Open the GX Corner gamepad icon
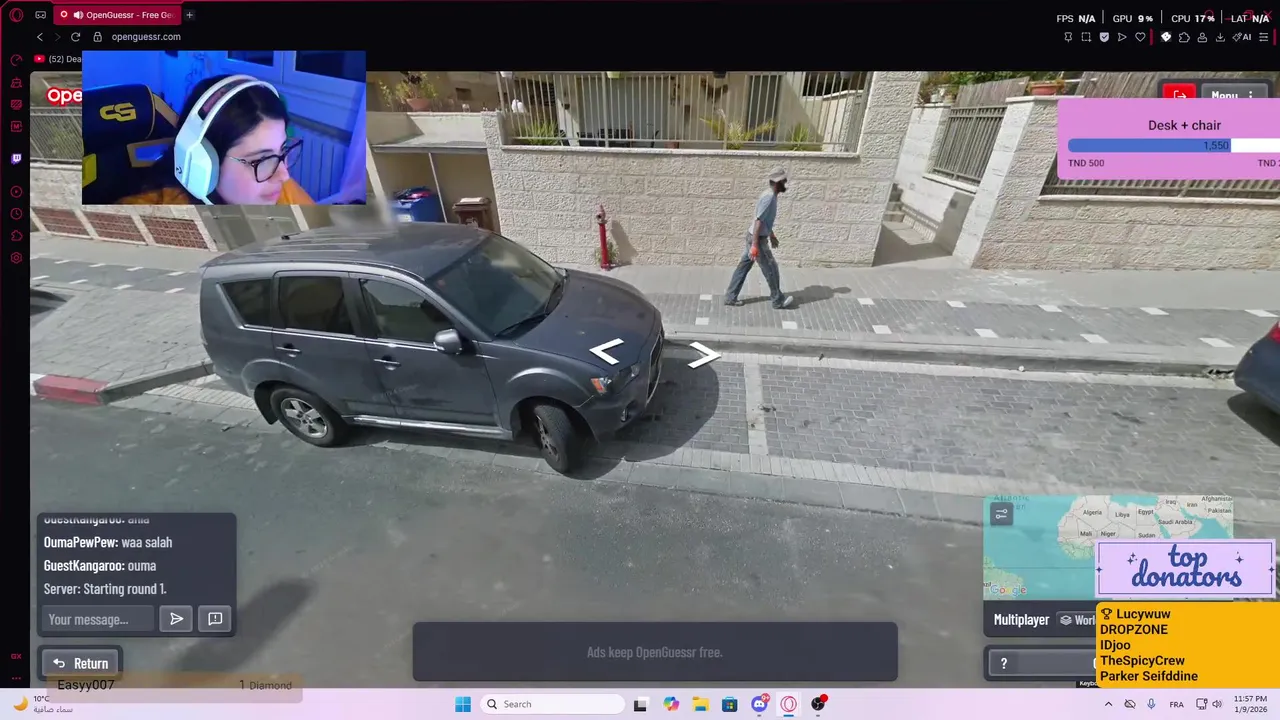The height and width of the screenshot is (720, 1280). (40, 15)
